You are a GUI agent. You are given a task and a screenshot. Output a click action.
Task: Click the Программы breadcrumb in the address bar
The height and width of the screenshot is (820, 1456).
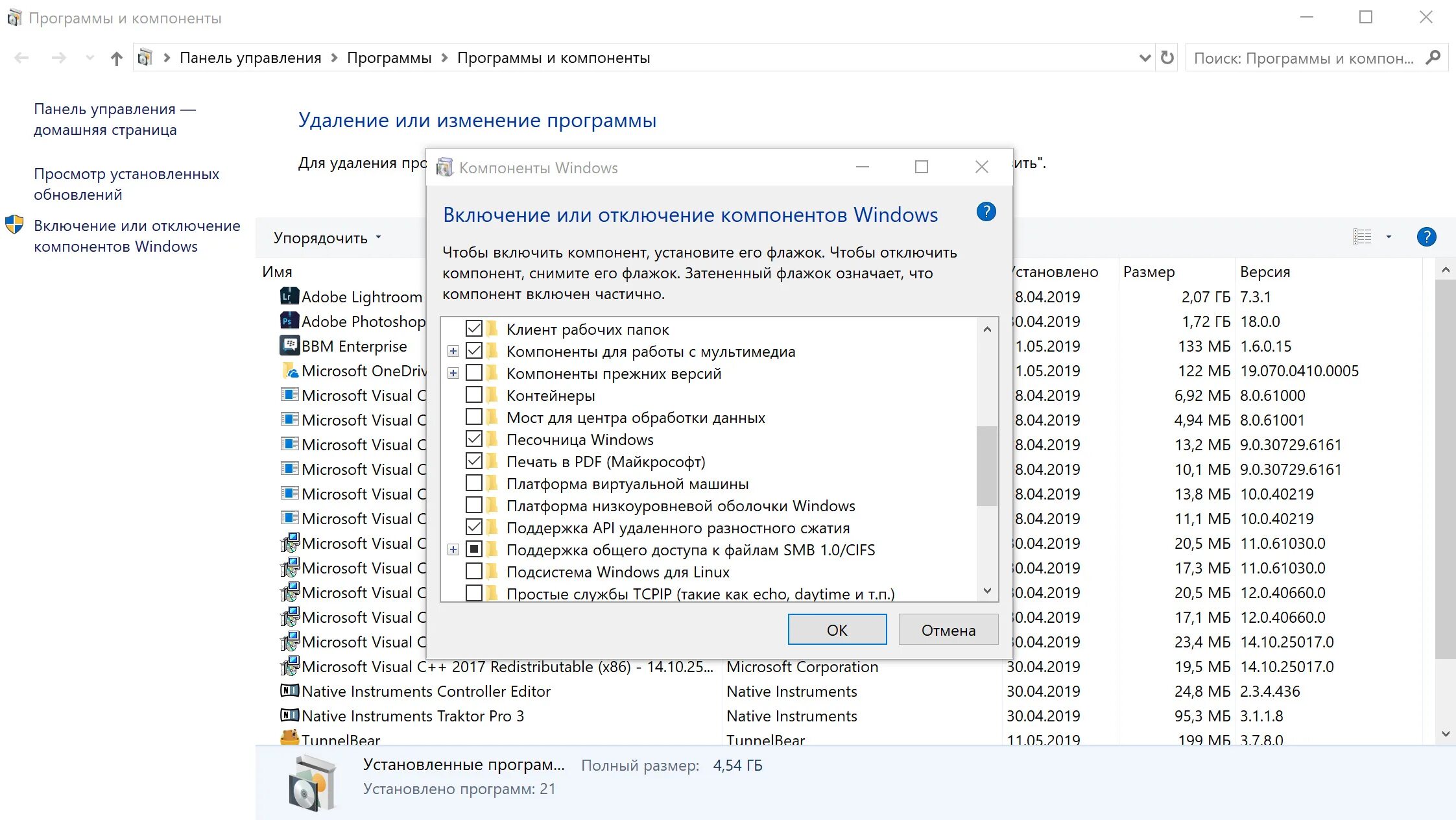click(x=389, y=58)
